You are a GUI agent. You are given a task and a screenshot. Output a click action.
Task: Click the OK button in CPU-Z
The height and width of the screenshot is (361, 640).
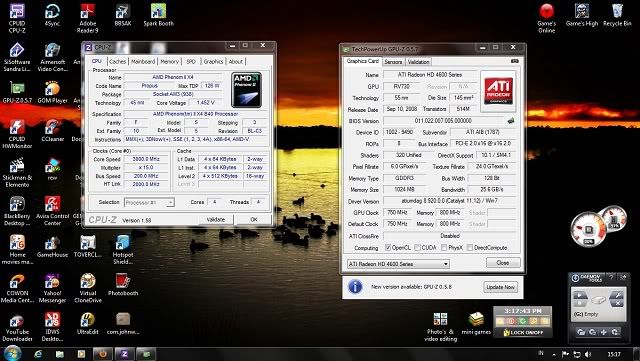click(x=253, y=219)
